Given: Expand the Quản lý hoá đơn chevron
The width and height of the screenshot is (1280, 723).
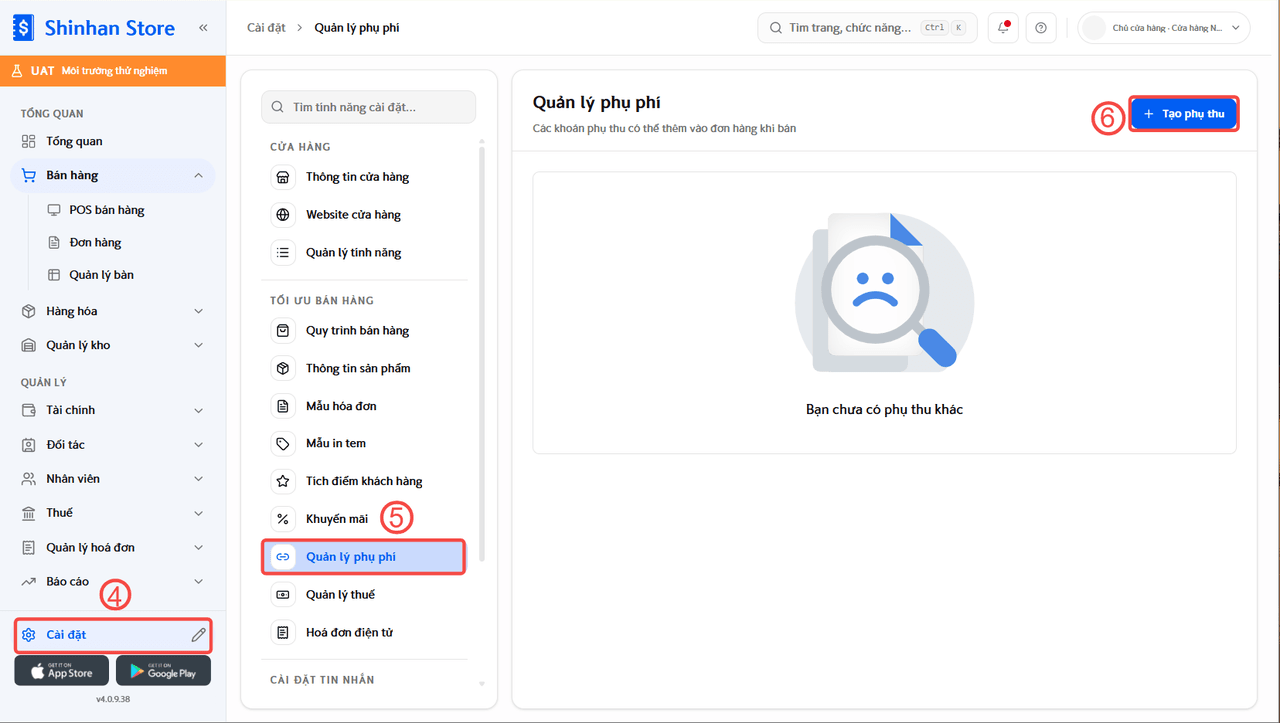Looking at the screenshot, I should click(198, 548).
